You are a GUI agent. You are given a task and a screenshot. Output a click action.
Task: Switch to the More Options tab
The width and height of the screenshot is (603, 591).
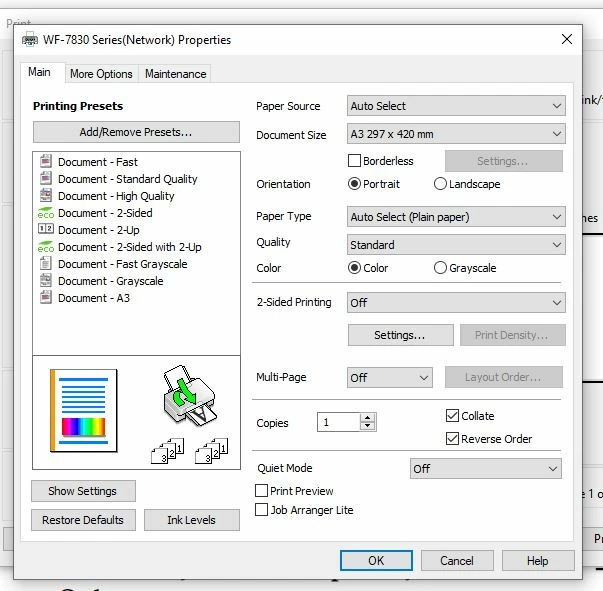pyautogui.click(x=101, y=74)
